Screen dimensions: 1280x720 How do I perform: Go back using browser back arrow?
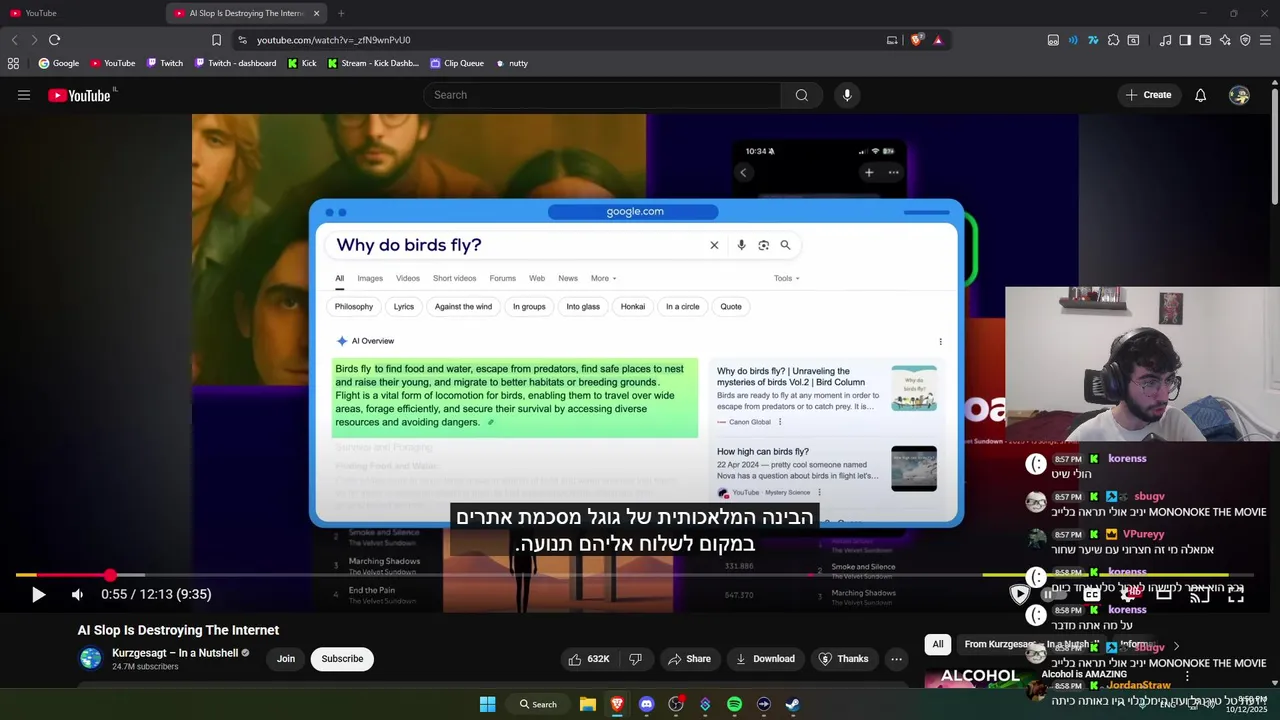tap(14, 40)
